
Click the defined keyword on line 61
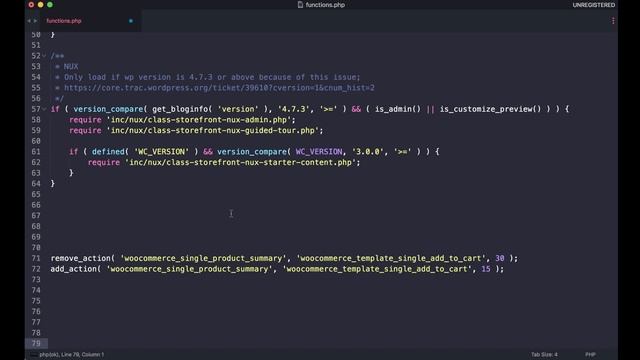pyautogui.click(x=108, y=151)
